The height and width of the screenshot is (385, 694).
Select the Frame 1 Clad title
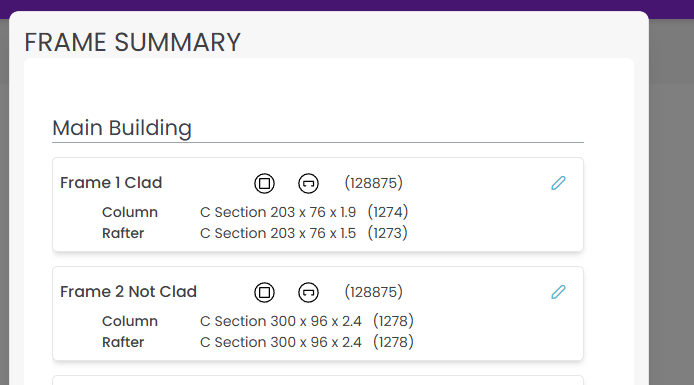point(111,183)
